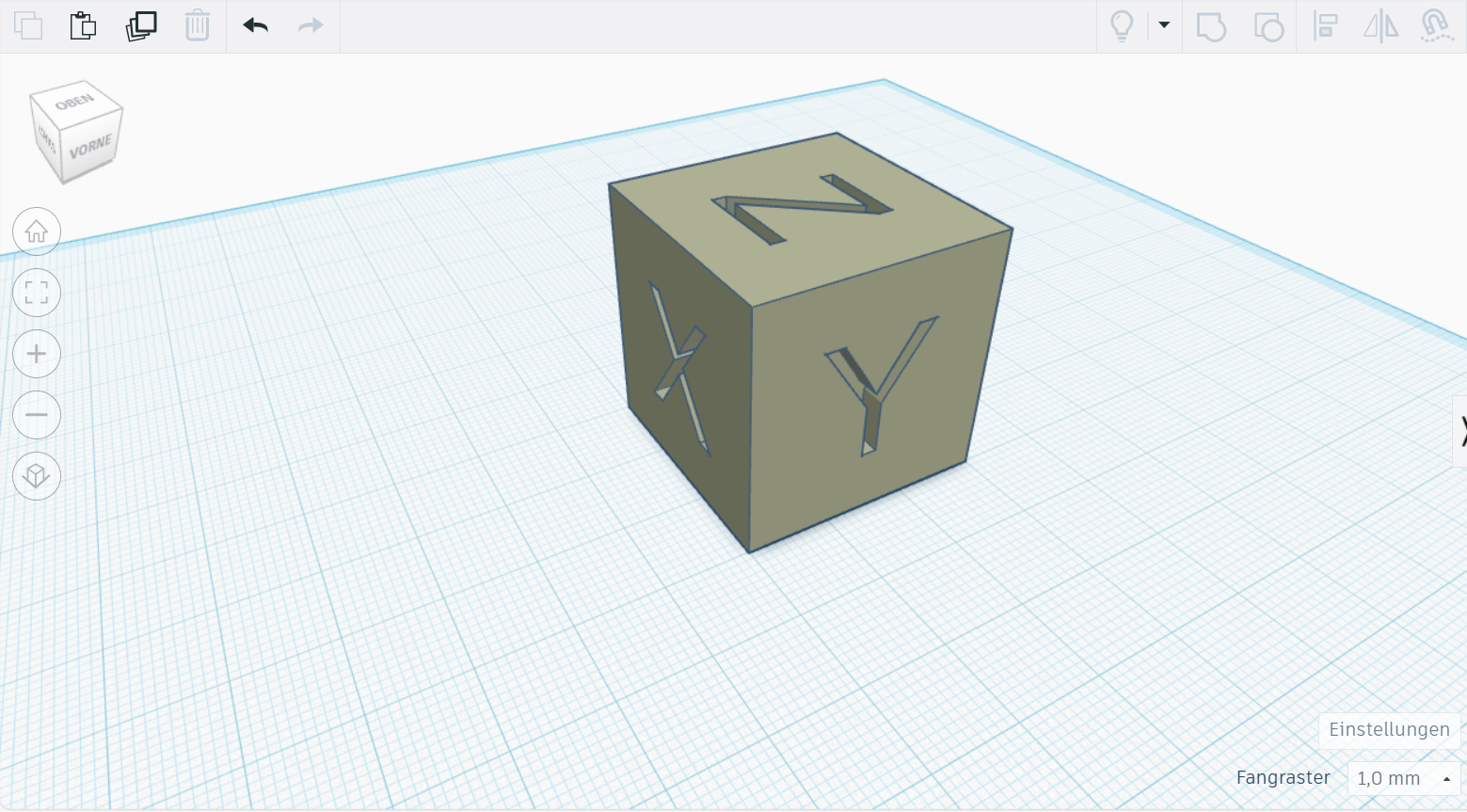
Task: Redo the undone action
Action: [311, 25]
